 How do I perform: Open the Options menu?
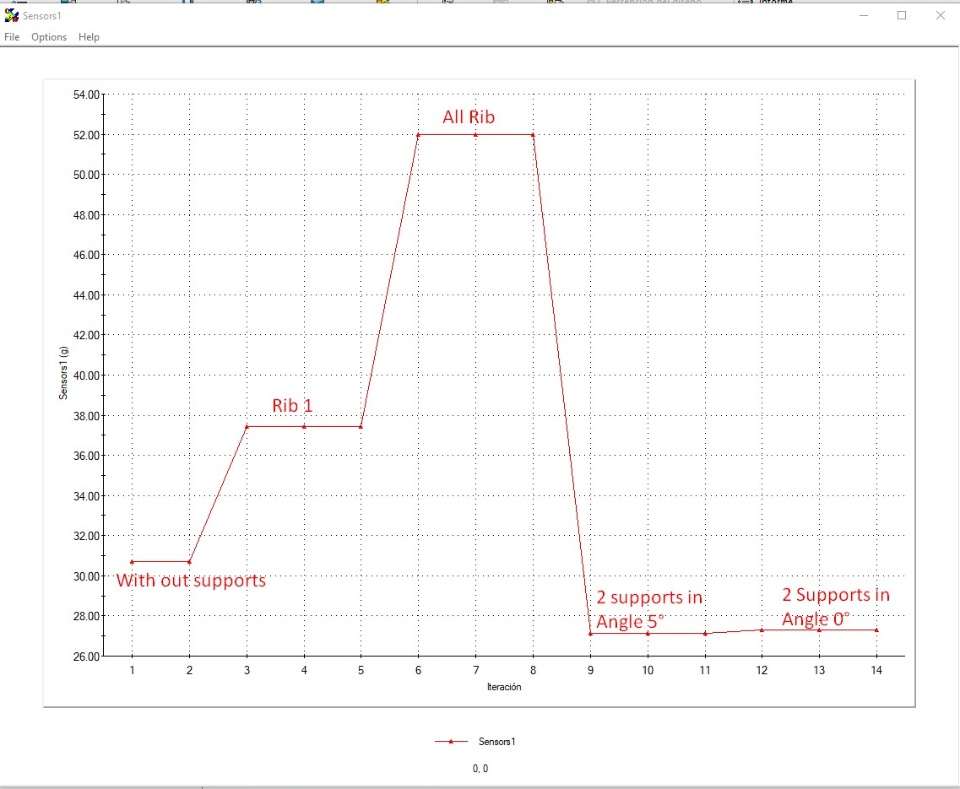[49, 37]
